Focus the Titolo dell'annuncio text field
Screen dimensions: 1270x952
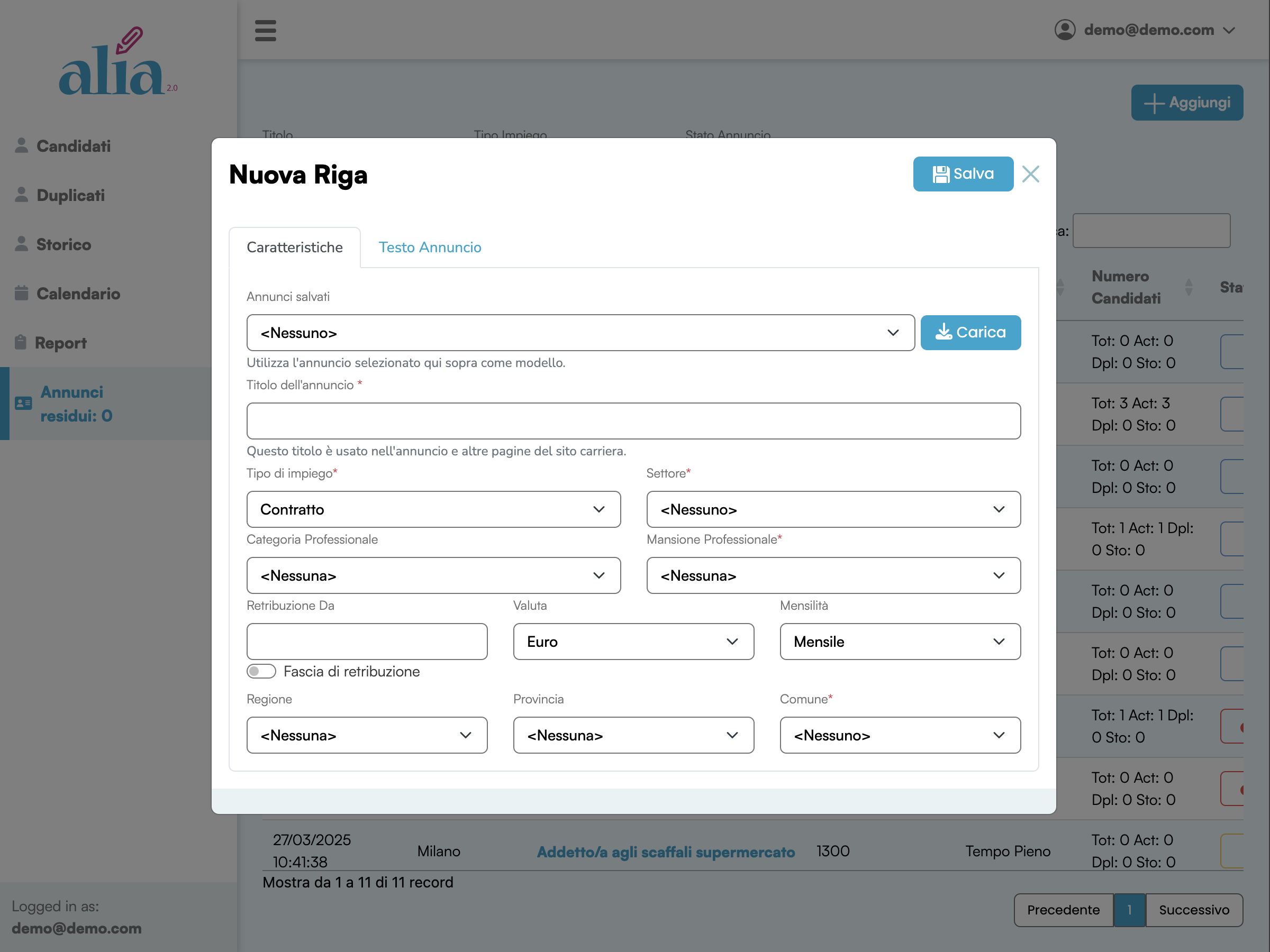pyautogui.click(x=633, y=421)
